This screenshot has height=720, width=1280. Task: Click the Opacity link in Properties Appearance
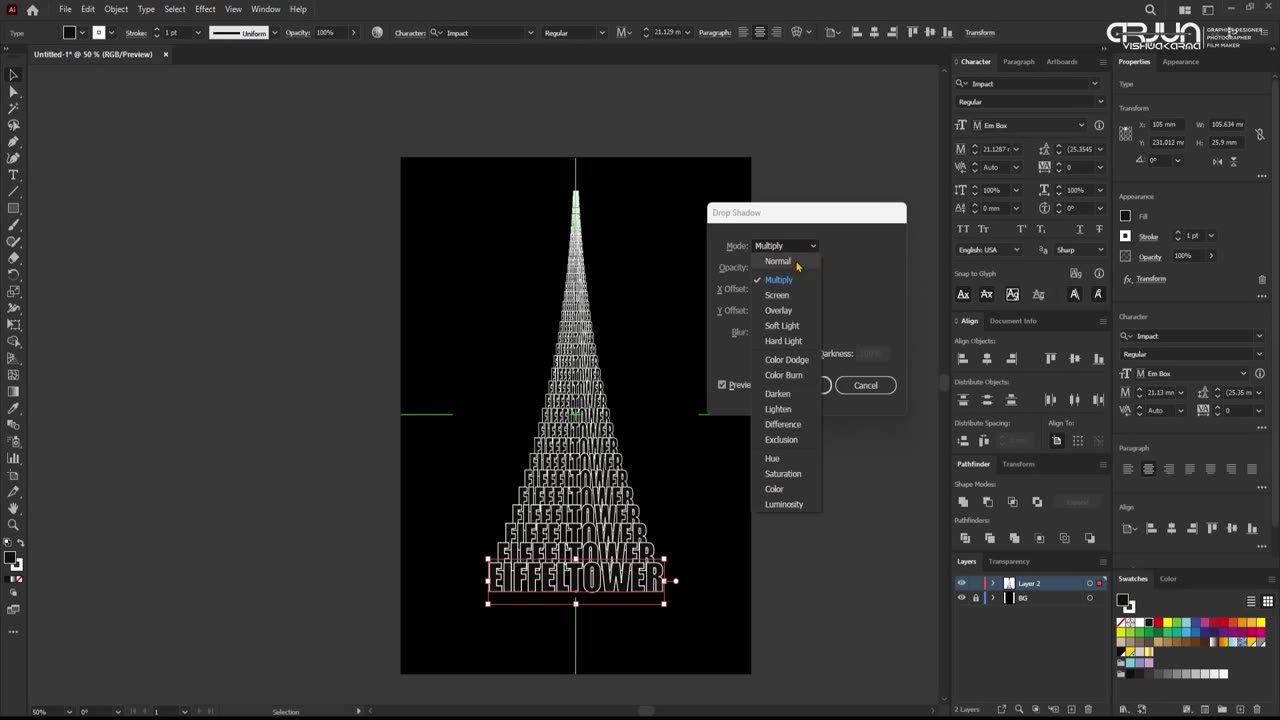[1150, 256]
